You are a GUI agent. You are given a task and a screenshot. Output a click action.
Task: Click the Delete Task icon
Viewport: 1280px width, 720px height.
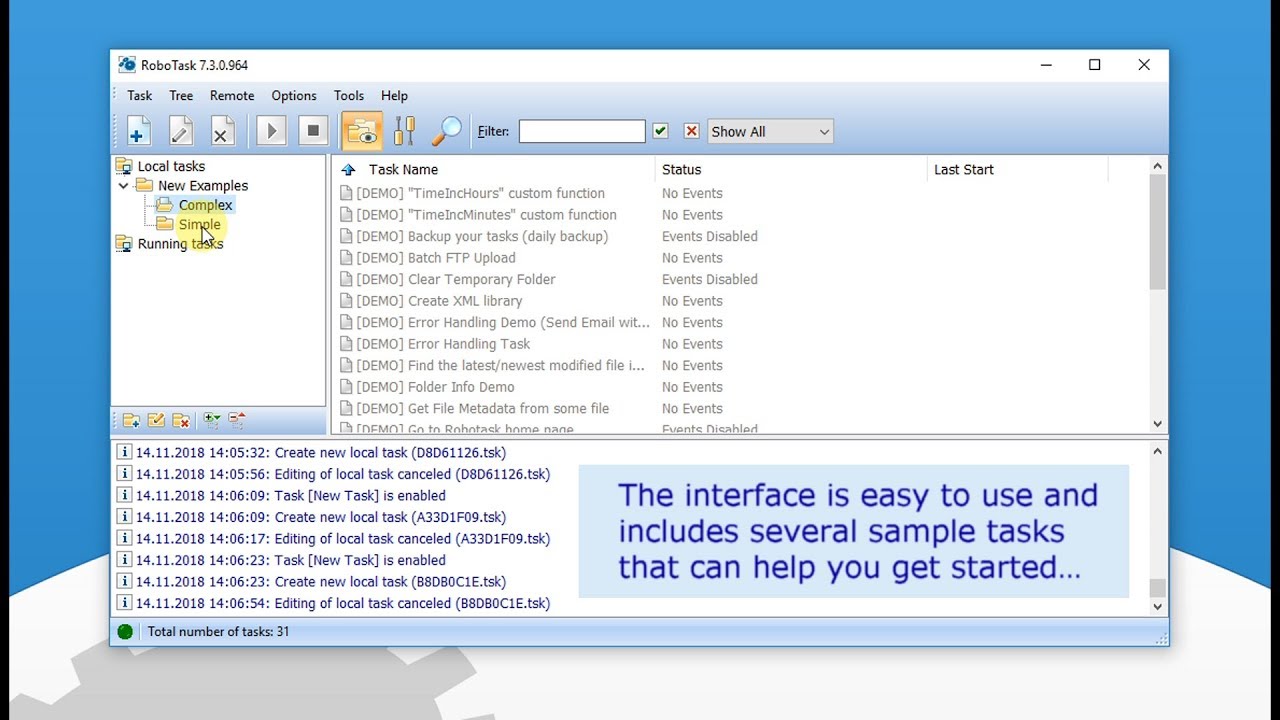click(222, 131)
